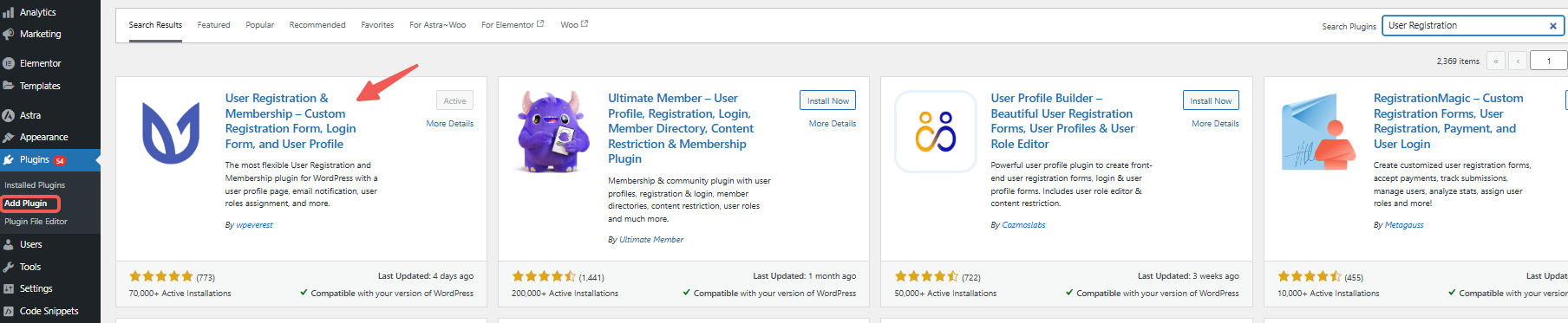
Task: Click the RegistrationMagic plugin thumbnail
Action: click(x=1318, y=132)
